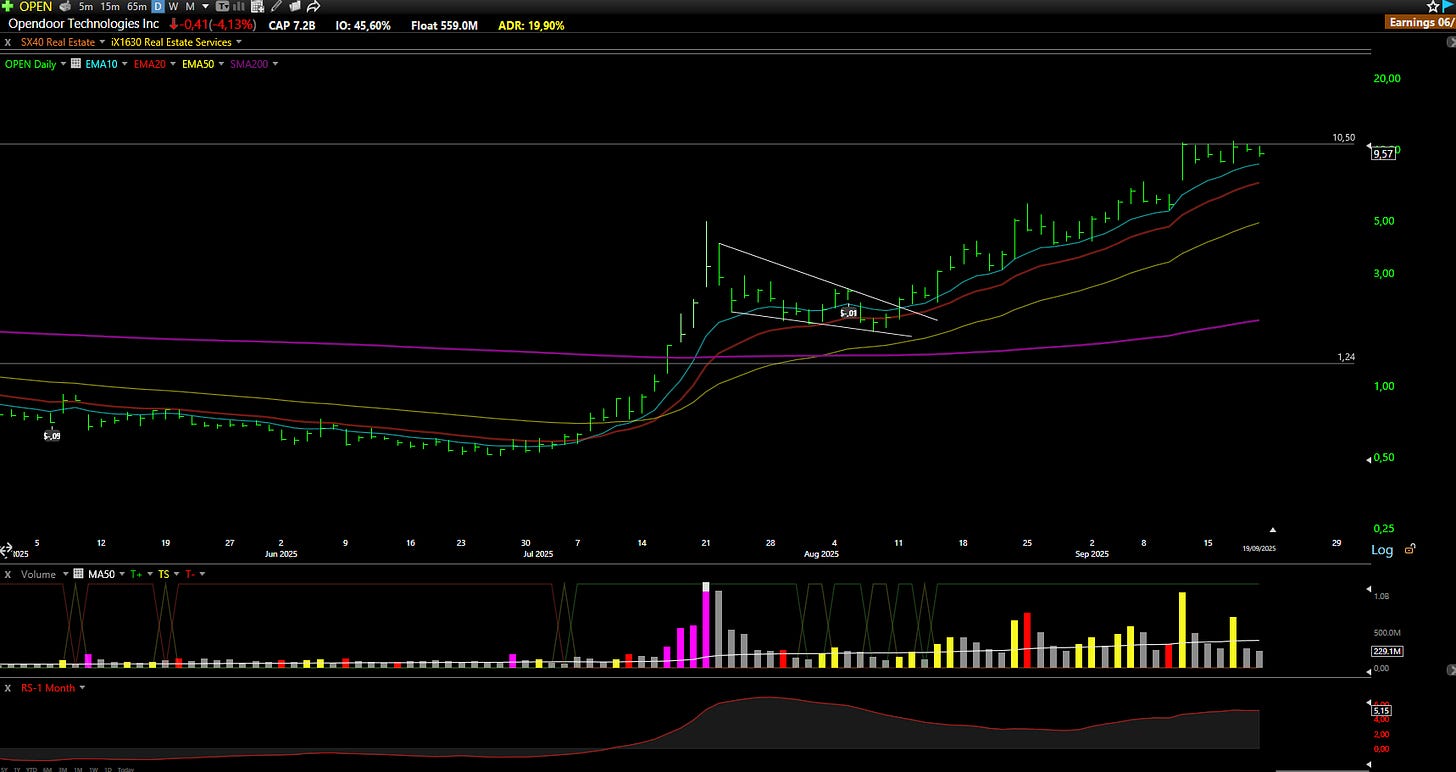This screenshot has height=772, width=1456.
Task: Click the icon right of OPEN ticker
Action: coord(65,6)
